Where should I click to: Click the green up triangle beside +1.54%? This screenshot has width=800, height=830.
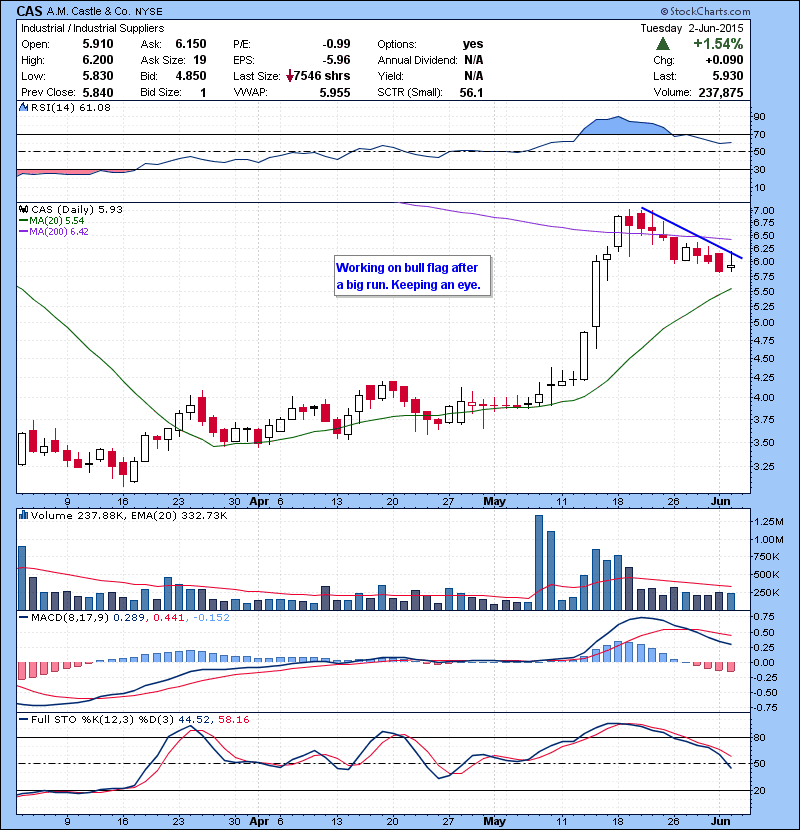pyautogui.click(x=662, y=44)
